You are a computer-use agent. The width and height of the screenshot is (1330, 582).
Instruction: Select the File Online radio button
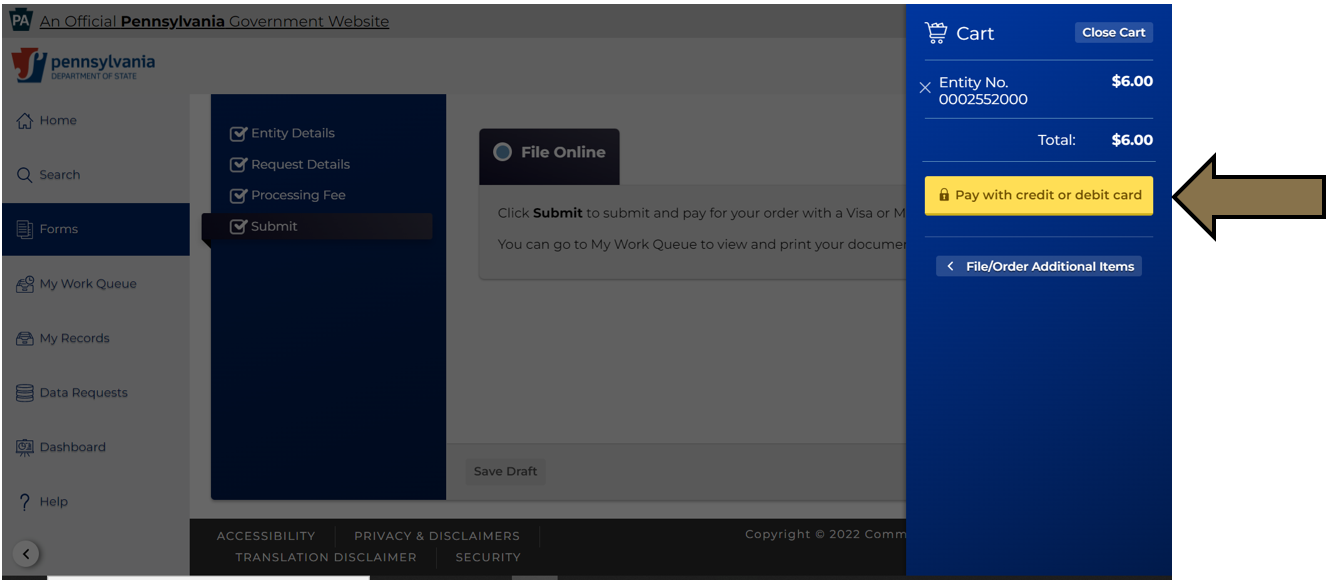[503, 152]
